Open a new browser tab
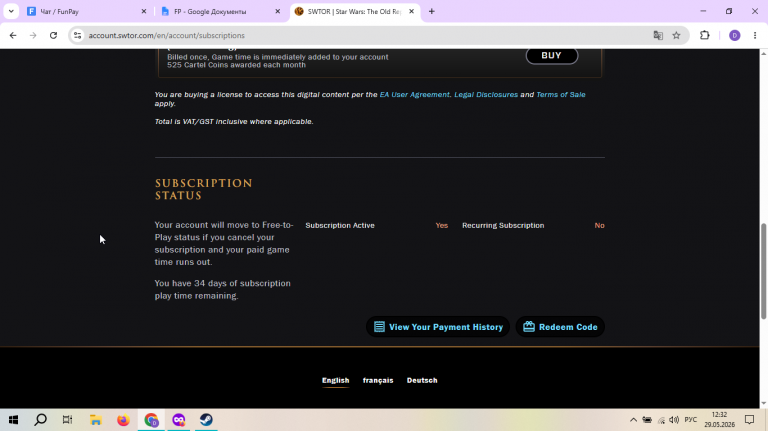Image resolution: width=768 pixels, height=431 pixels. coord(432,11)
